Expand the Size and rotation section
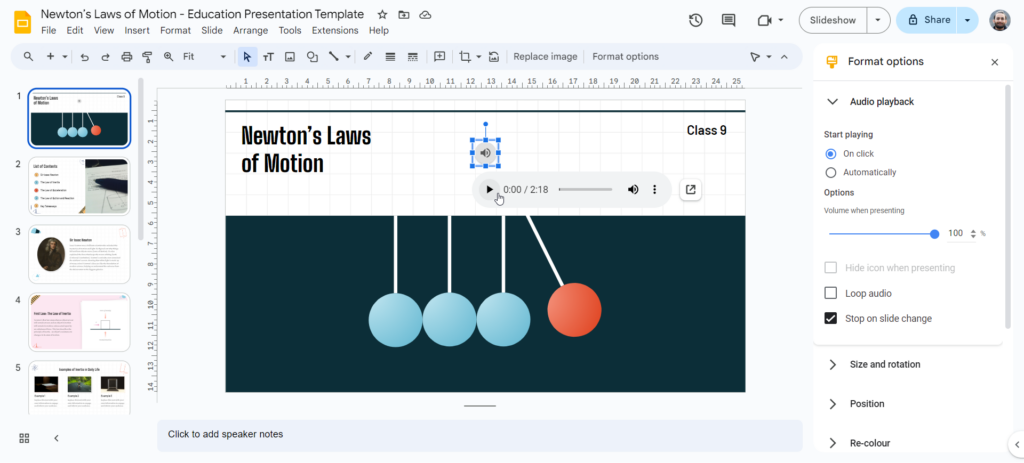The image size is (1024, 463). pos(884,365)
